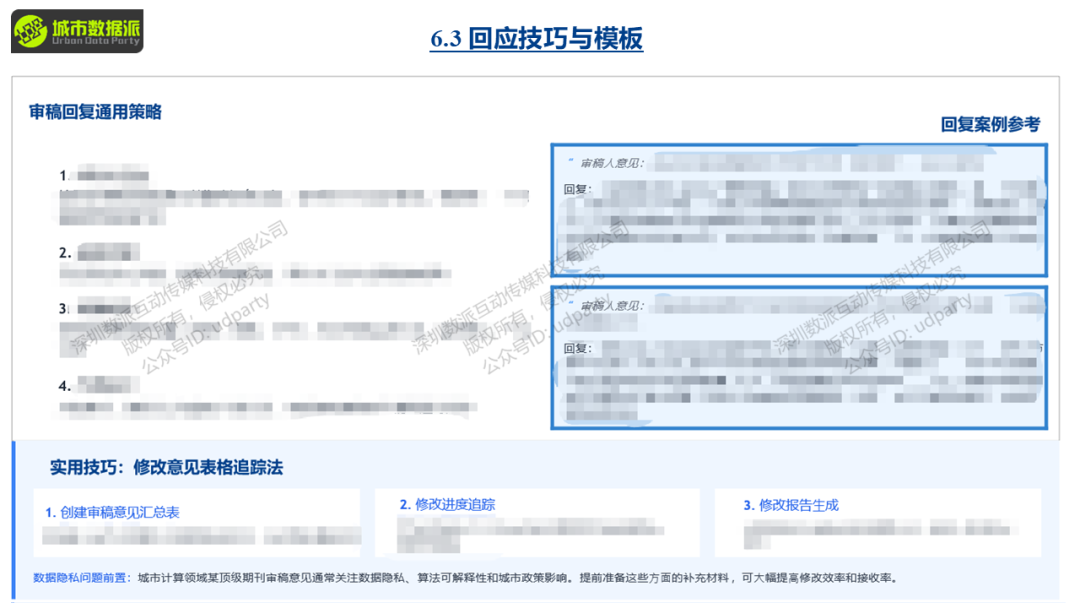Click 回复 label in first case box

(x=577, y=189)
